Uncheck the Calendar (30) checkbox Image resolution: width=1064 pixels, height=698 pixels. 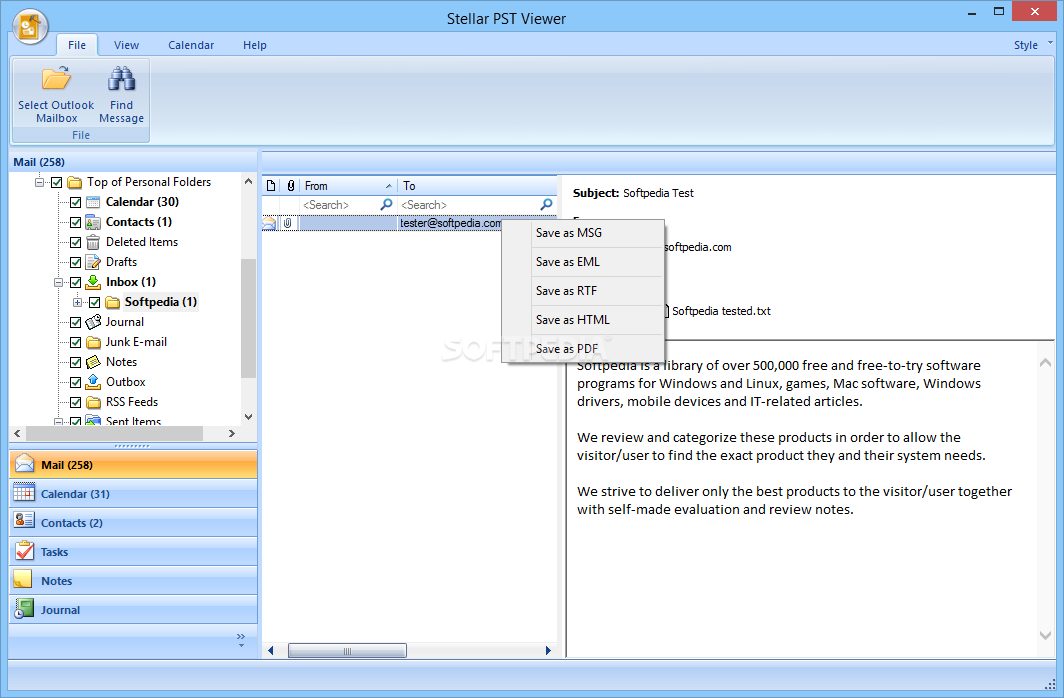coord(76,202)
